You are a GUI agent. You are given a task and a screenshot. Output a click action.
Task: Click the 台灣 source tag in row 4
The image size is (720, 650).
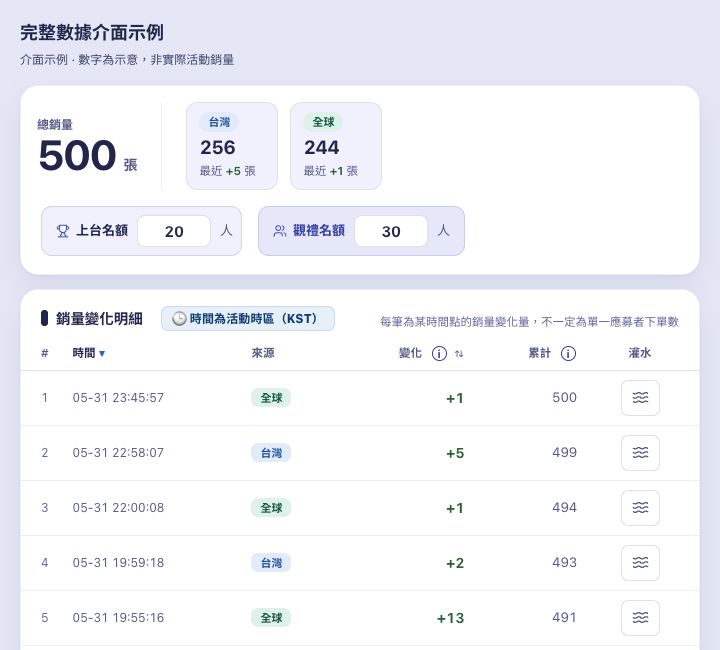(271, 563)
